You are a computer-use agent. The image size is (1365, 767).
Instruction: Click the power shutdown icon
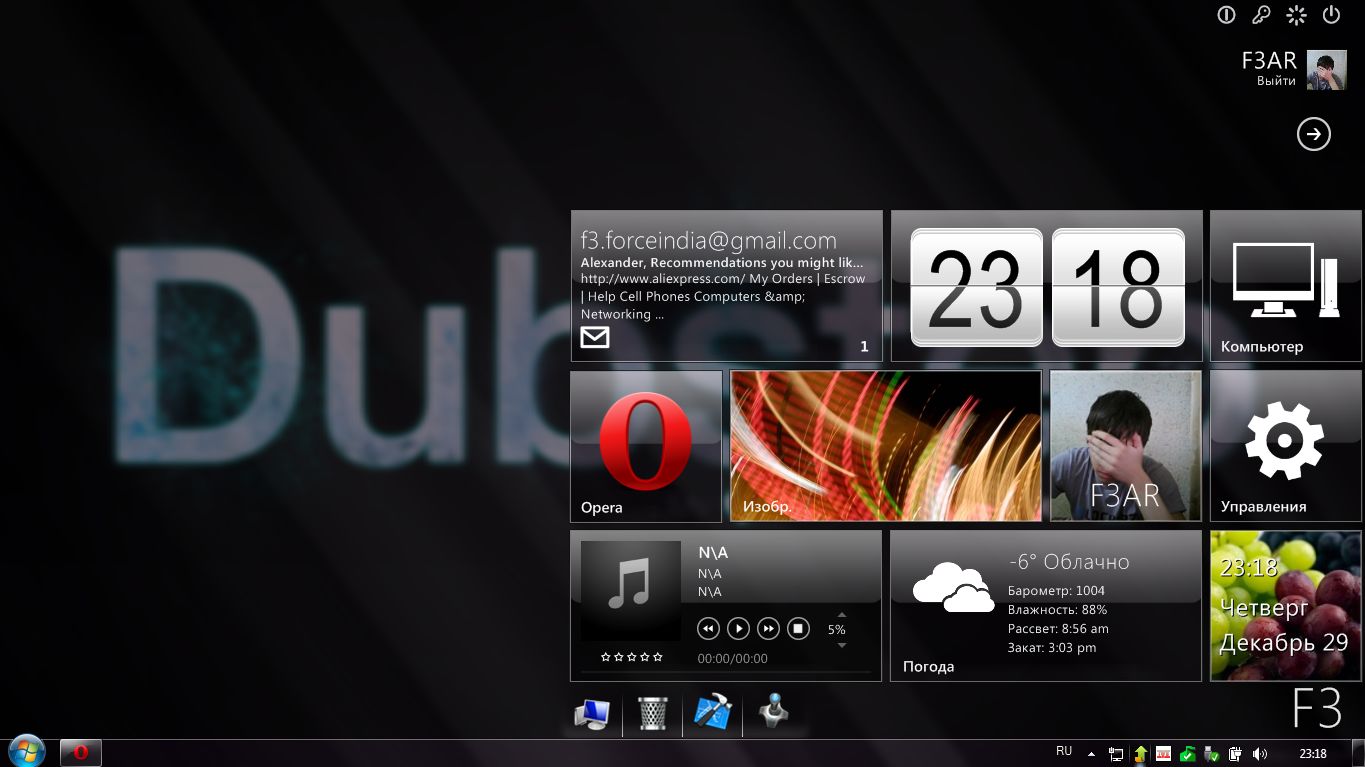[1331, 15]
